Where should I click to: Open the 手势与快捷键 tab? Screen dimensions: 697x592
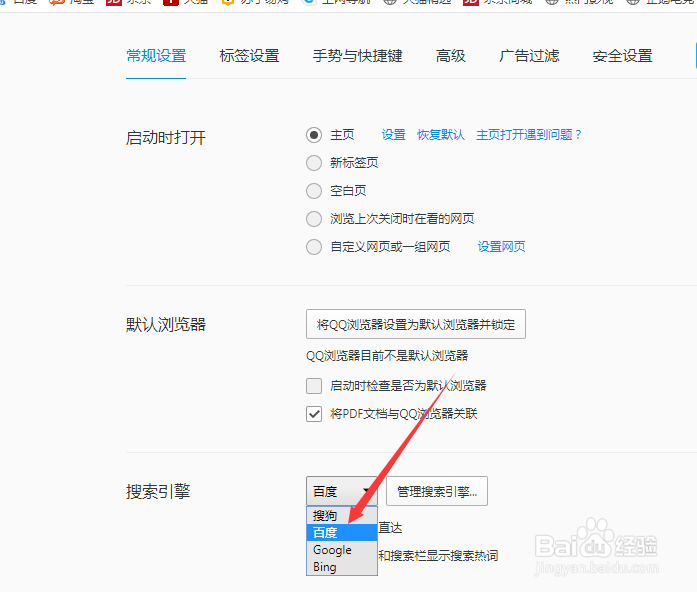point(357,56)
